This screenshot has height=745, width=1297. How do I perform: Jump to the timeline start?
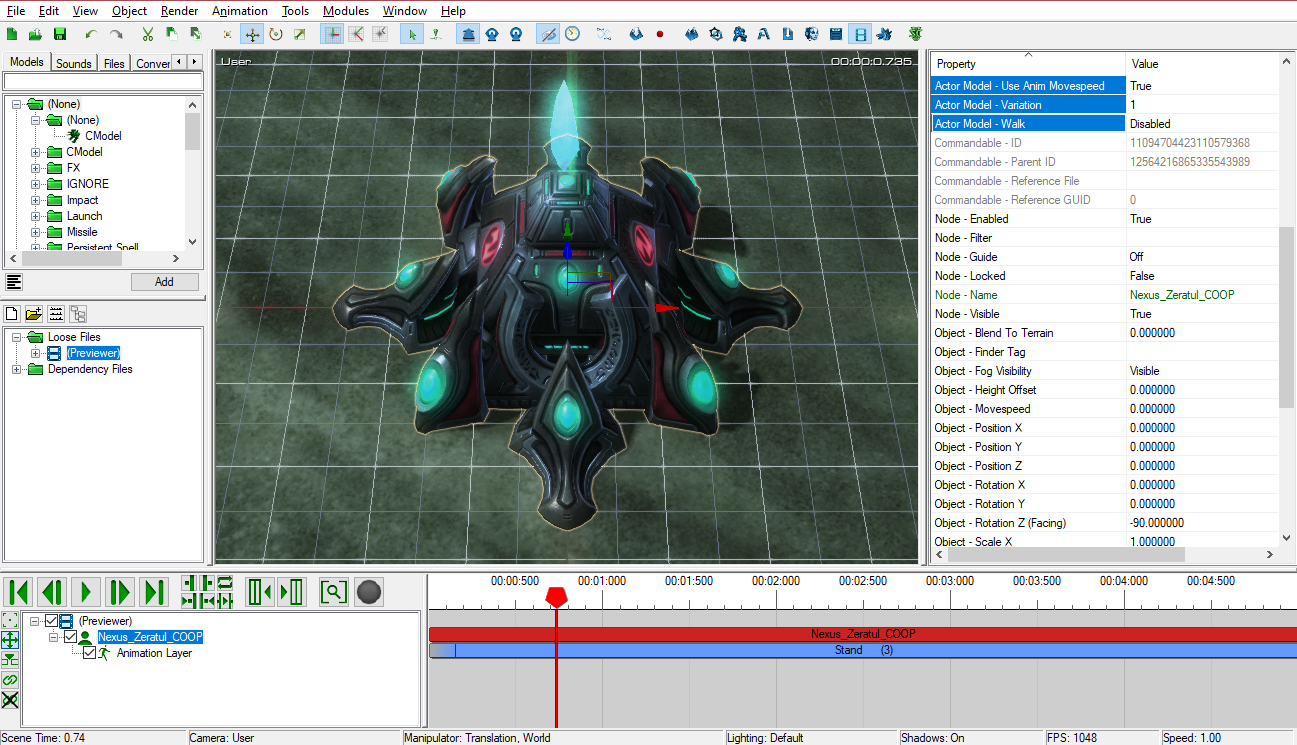tap(19, 592)
